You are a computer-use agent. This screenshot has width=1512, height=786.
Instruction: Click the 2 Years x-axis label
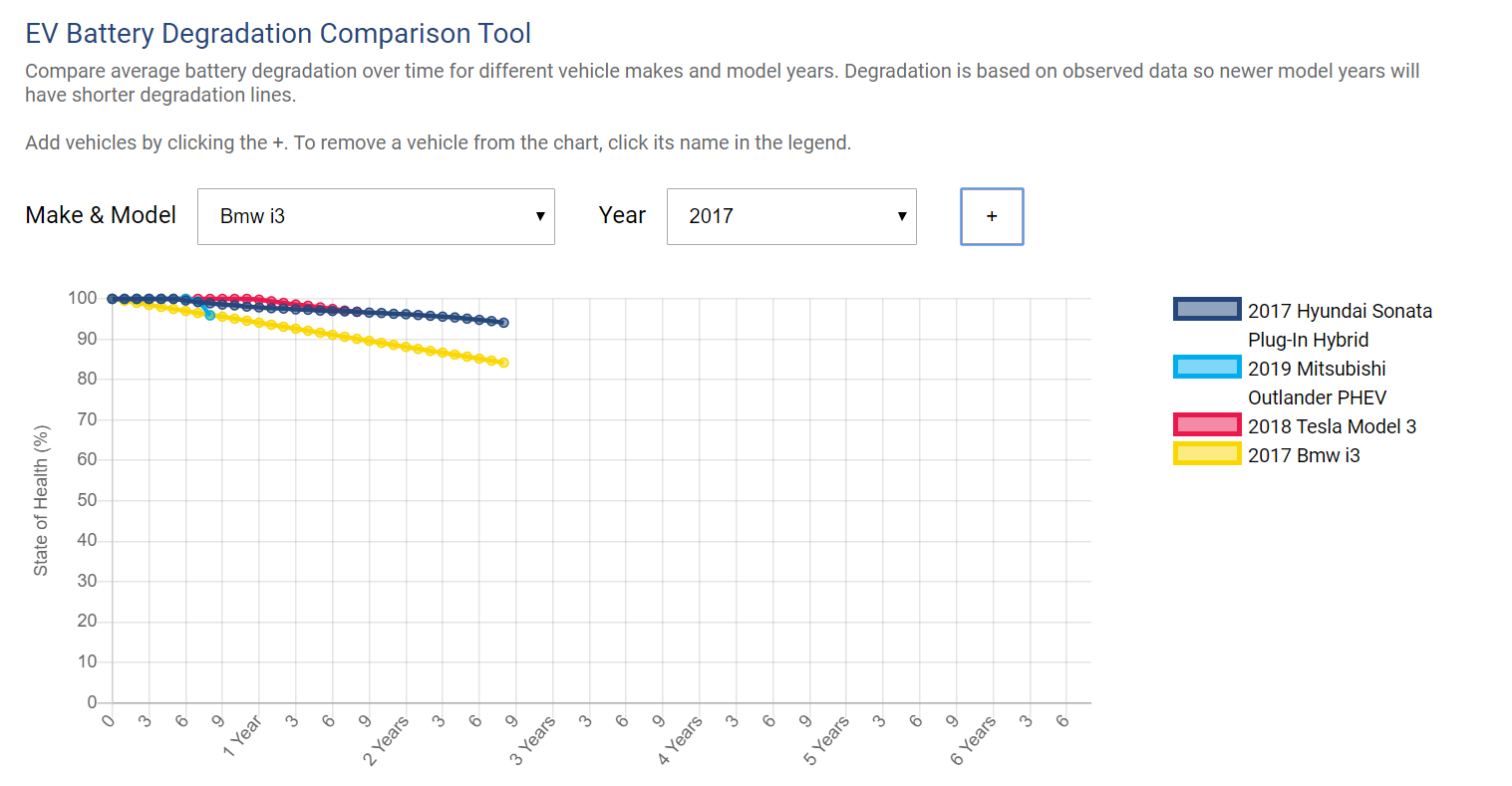point(386,740)
